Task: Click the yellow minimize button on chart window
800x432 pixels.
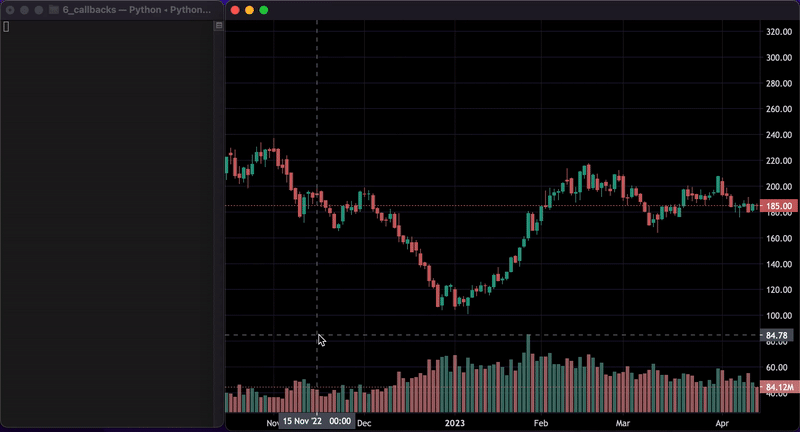Action: click(249, 10)
